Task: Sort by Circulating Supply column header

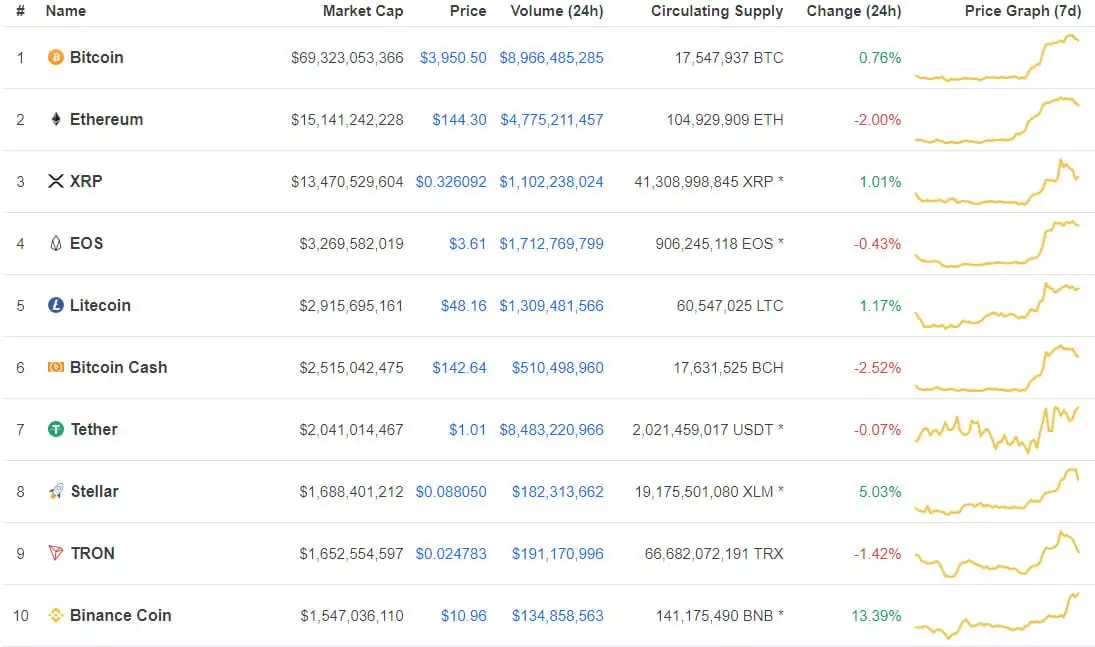Action: (717, 11)
